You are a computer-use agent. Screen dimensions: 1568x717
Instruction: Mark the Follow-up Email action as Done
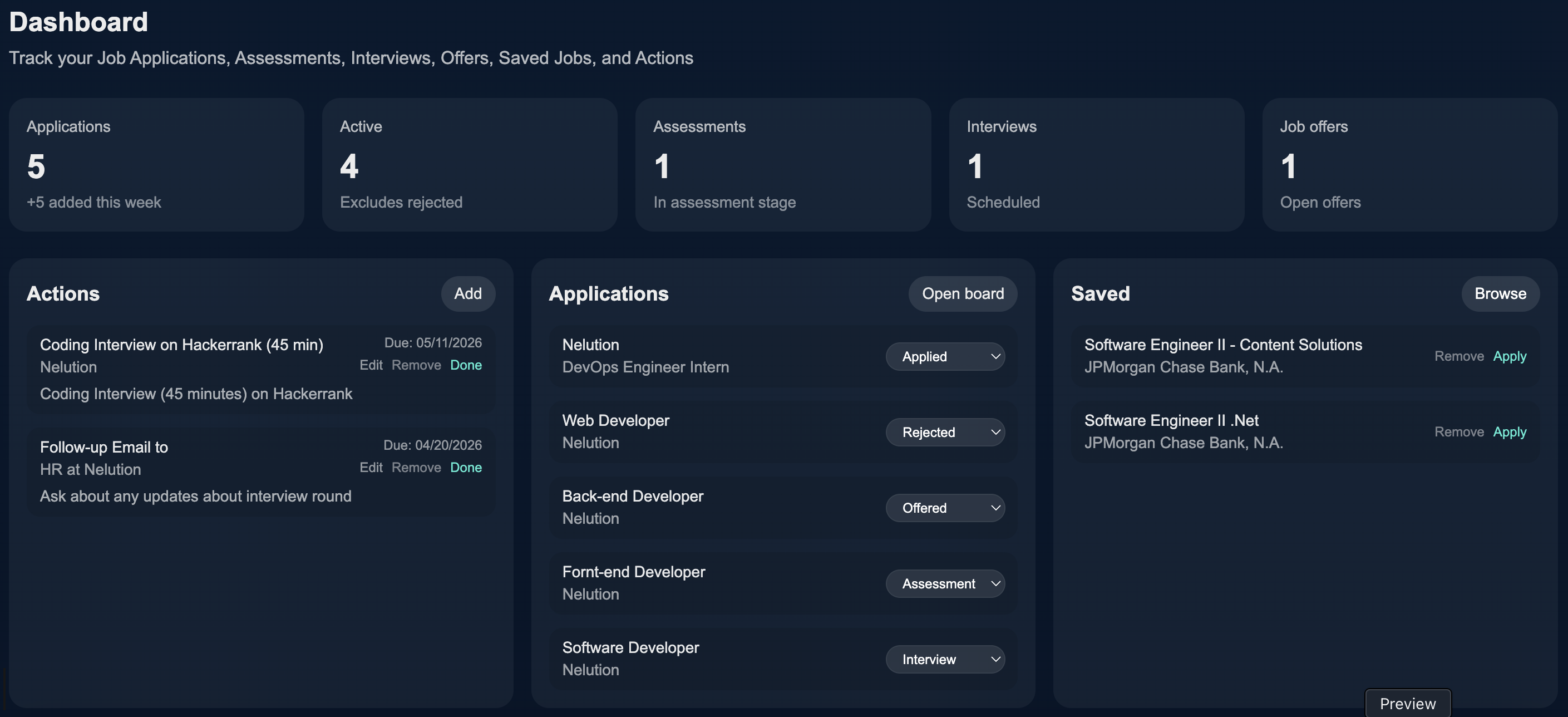click(x=466, y=467)
